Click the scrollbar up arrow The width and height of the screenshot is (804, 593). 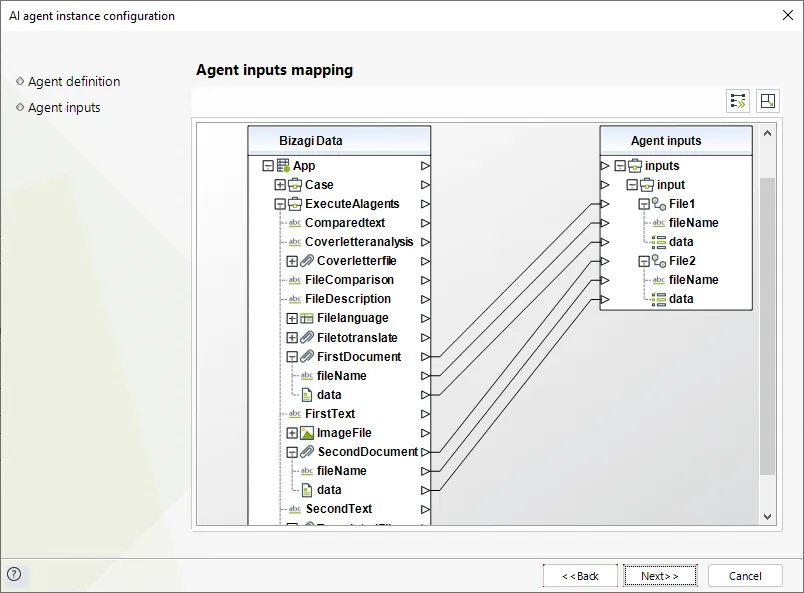pos(768,133)
